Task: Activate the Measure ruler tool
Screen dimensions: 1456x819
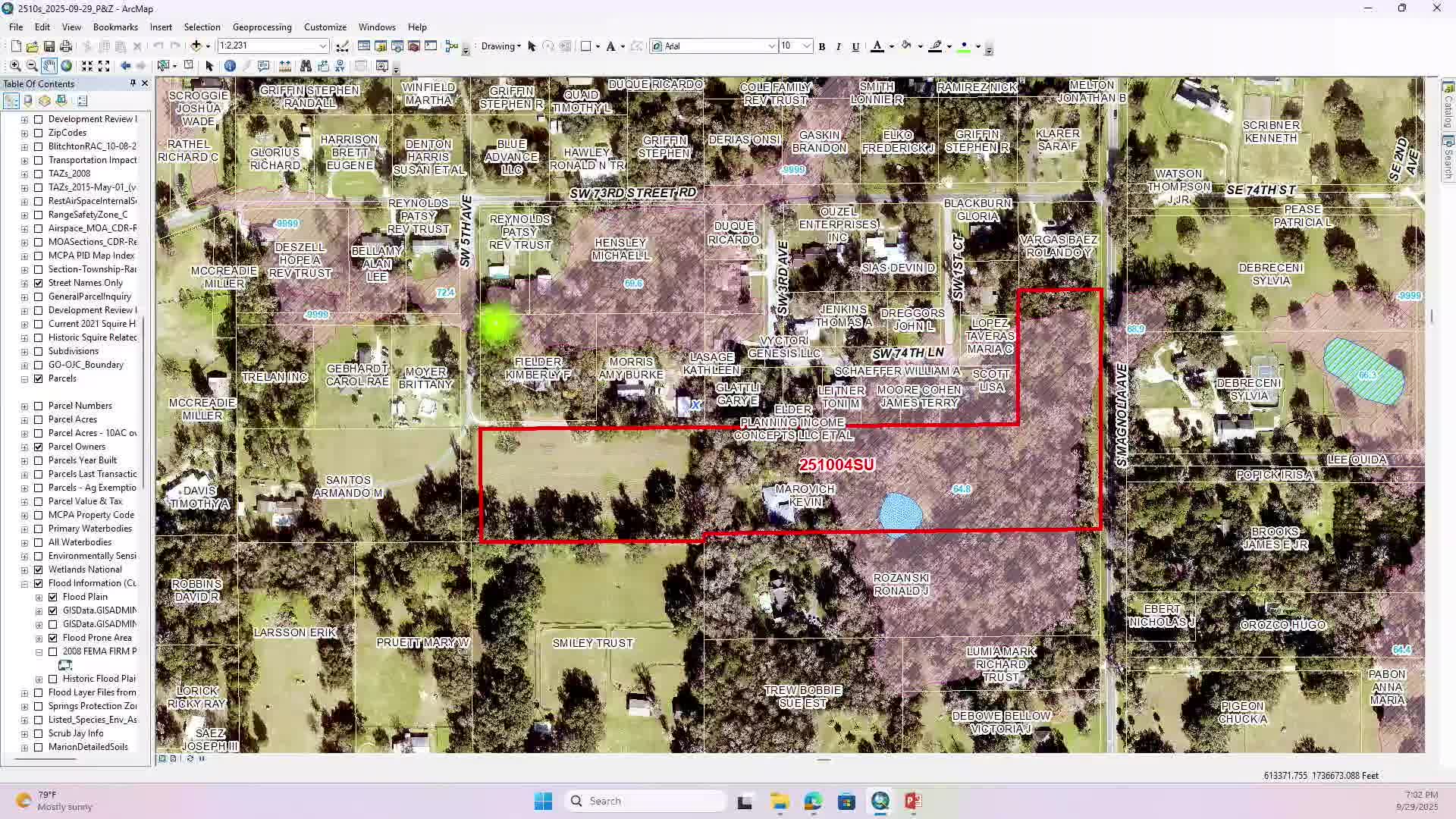Action: (284, 66)
